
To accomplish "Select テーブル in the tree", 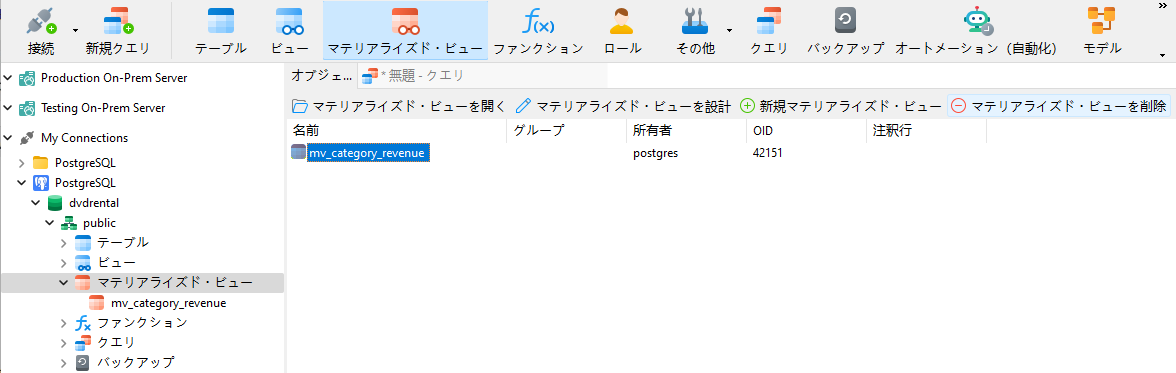I will tap(122, 242).
